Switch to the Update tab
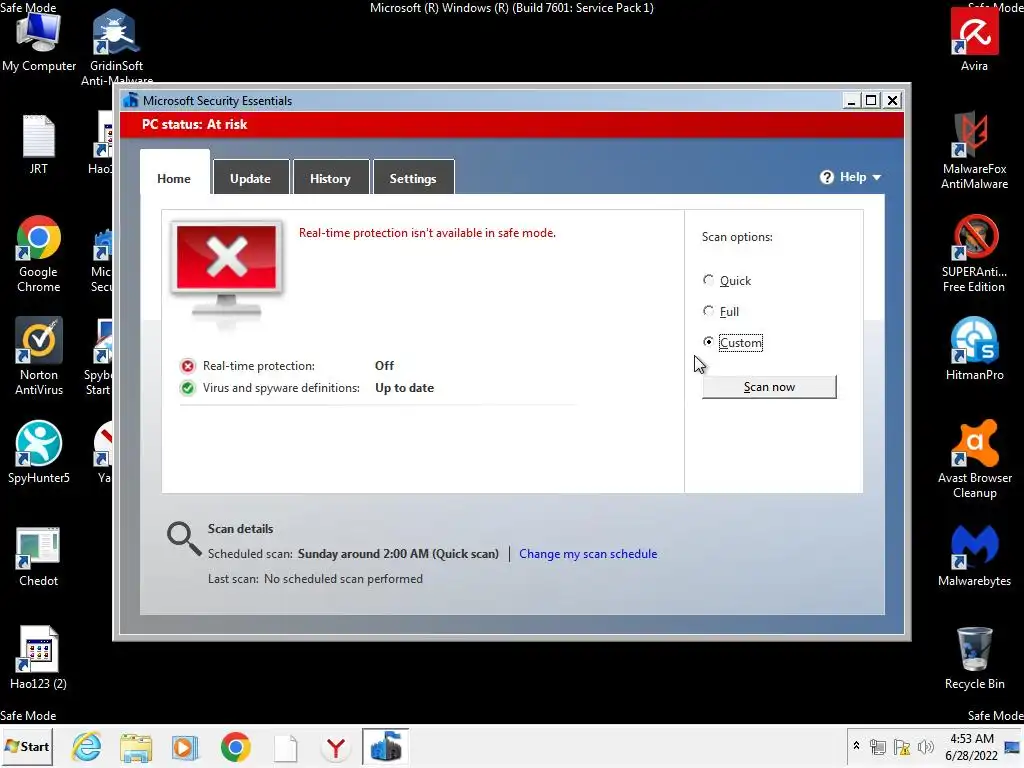This screenshot has height=768, width=1024. pos(251,178)
